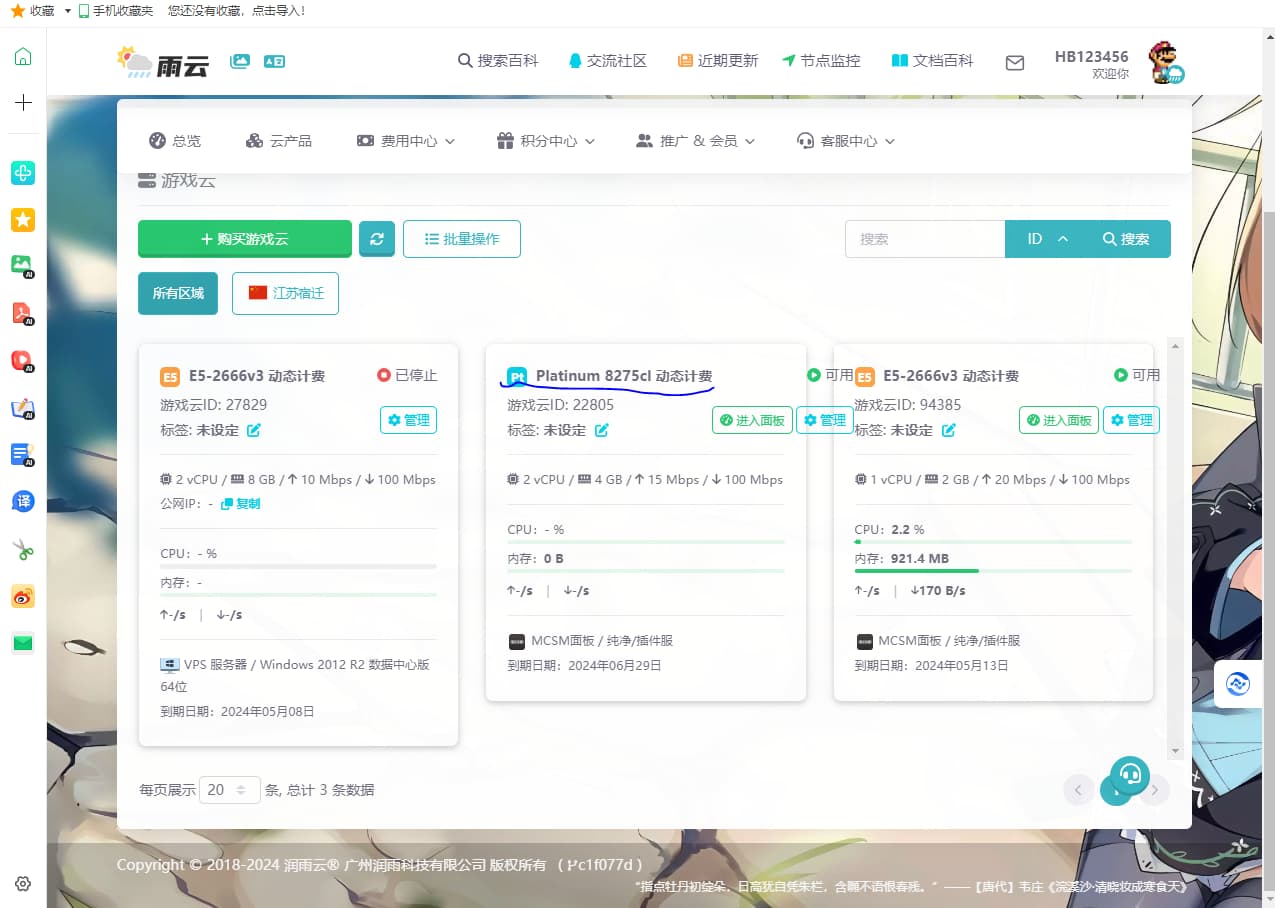Open the AI image tool sidebar icon
Image resolution: width=1275 pixels, height=908 pixels.
[x=23, y=266]
